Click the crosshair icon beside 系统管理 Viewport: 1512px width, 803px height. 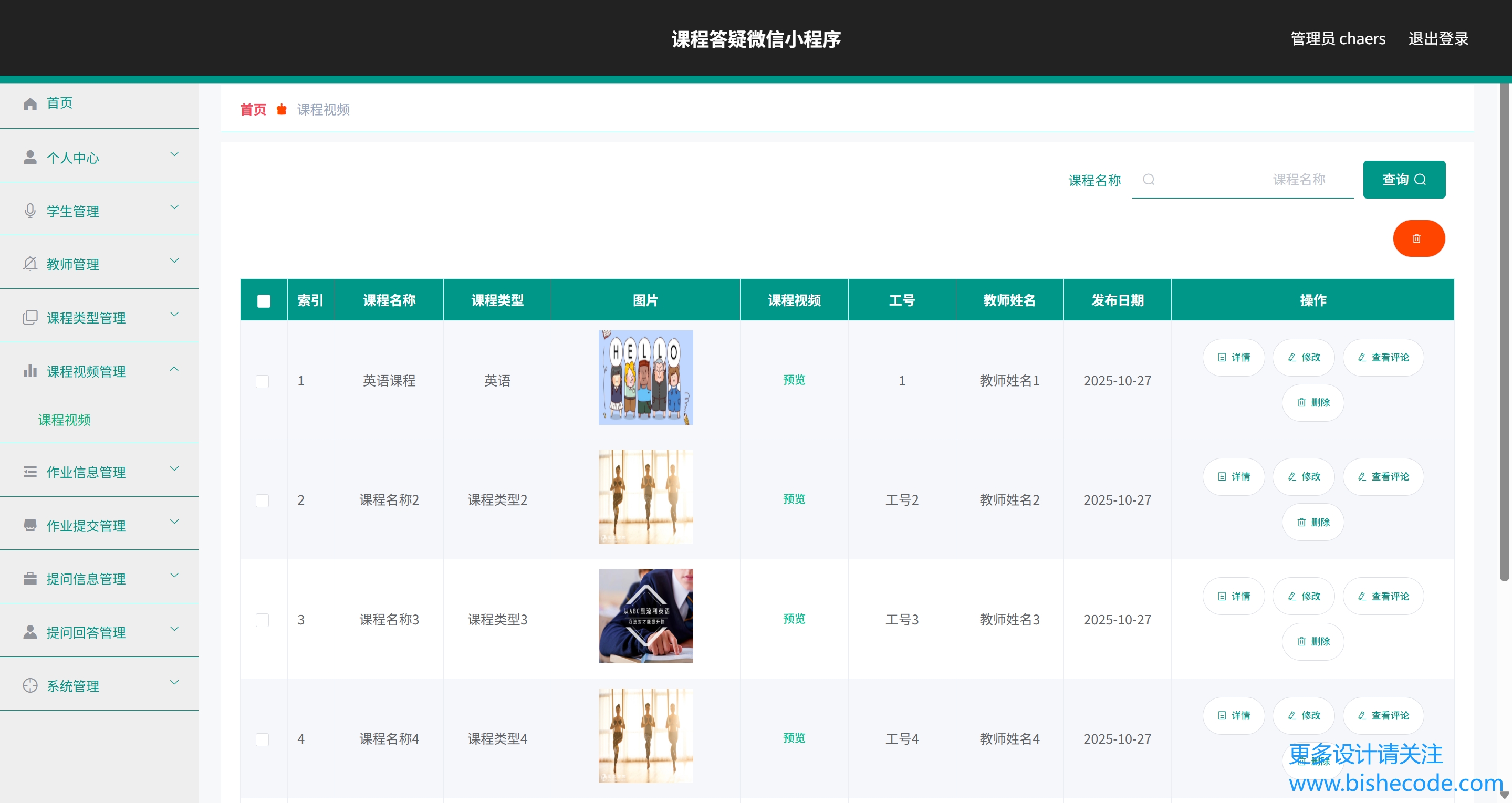(30, 685)
